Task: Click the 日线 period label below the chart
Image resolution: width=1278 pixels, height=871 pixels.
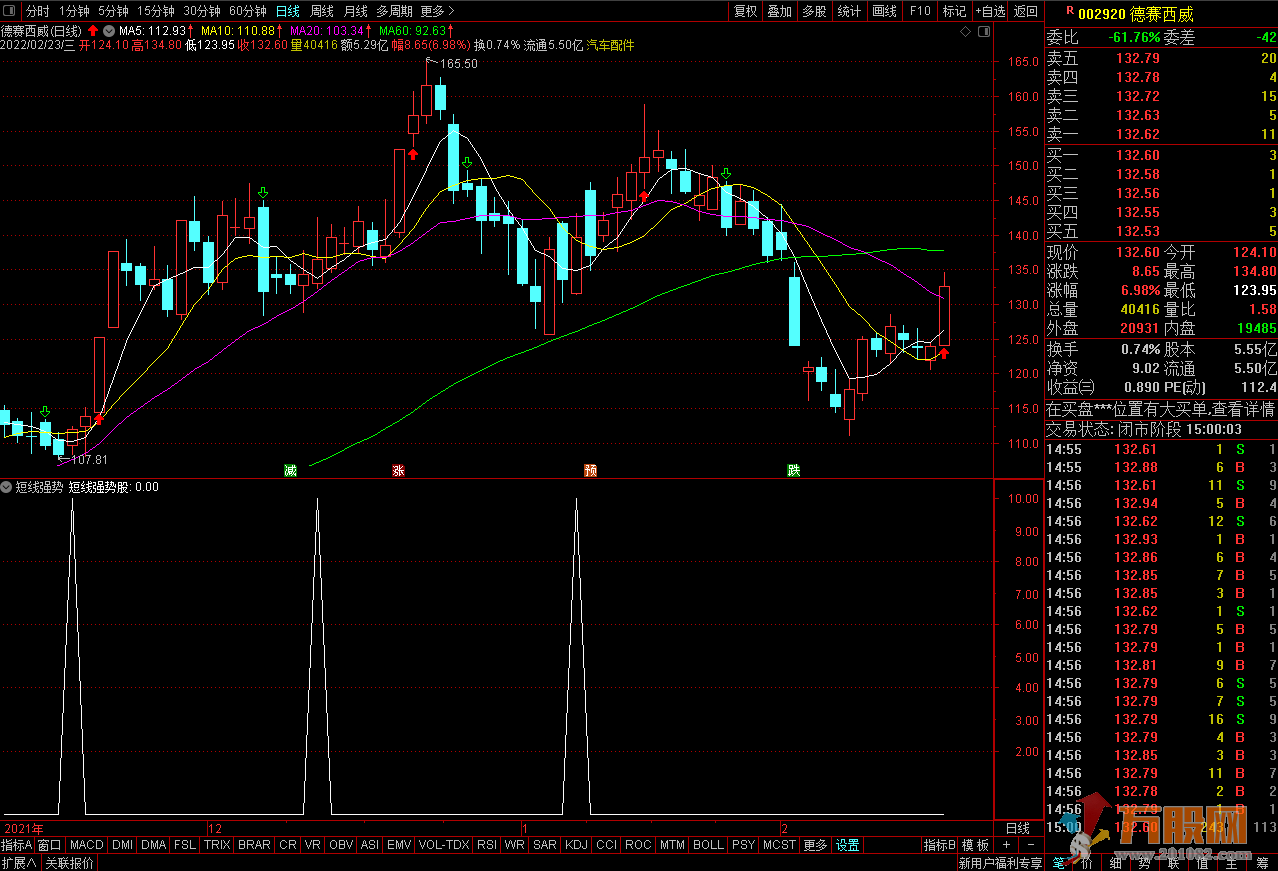Action: pyautogui.click(x=1017, y=829)
